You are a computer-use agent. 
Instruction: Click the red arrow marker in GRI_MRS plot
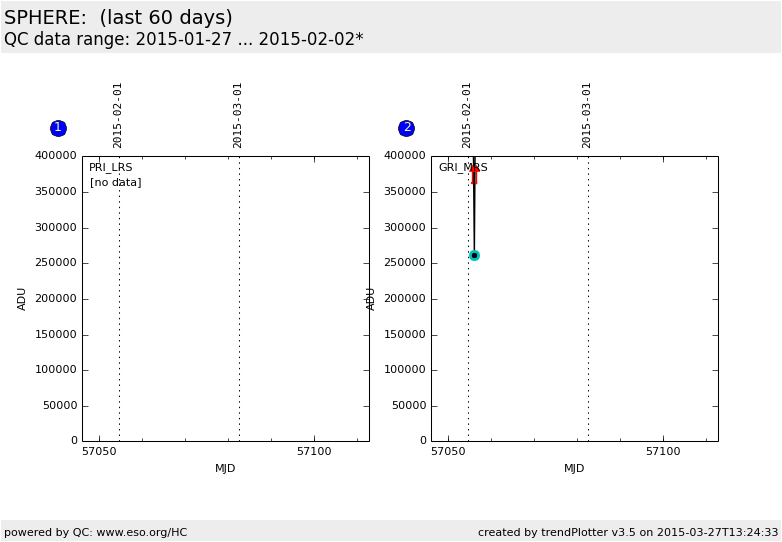pyautogui.click(x=474, y=173)
